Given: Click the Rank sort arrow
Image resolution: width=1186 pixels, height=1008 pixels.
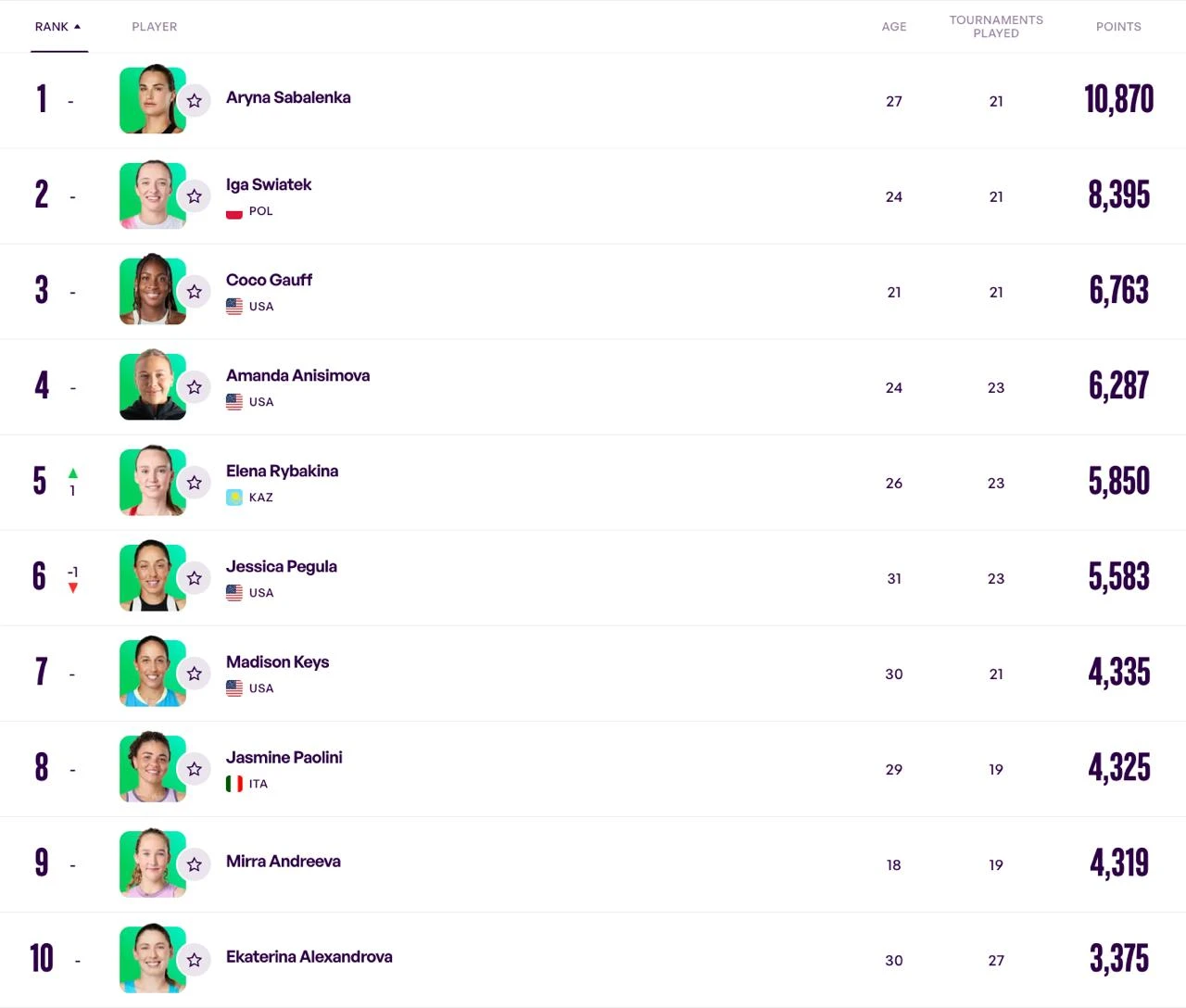Looking at the screenshot, I should point(77,27).
